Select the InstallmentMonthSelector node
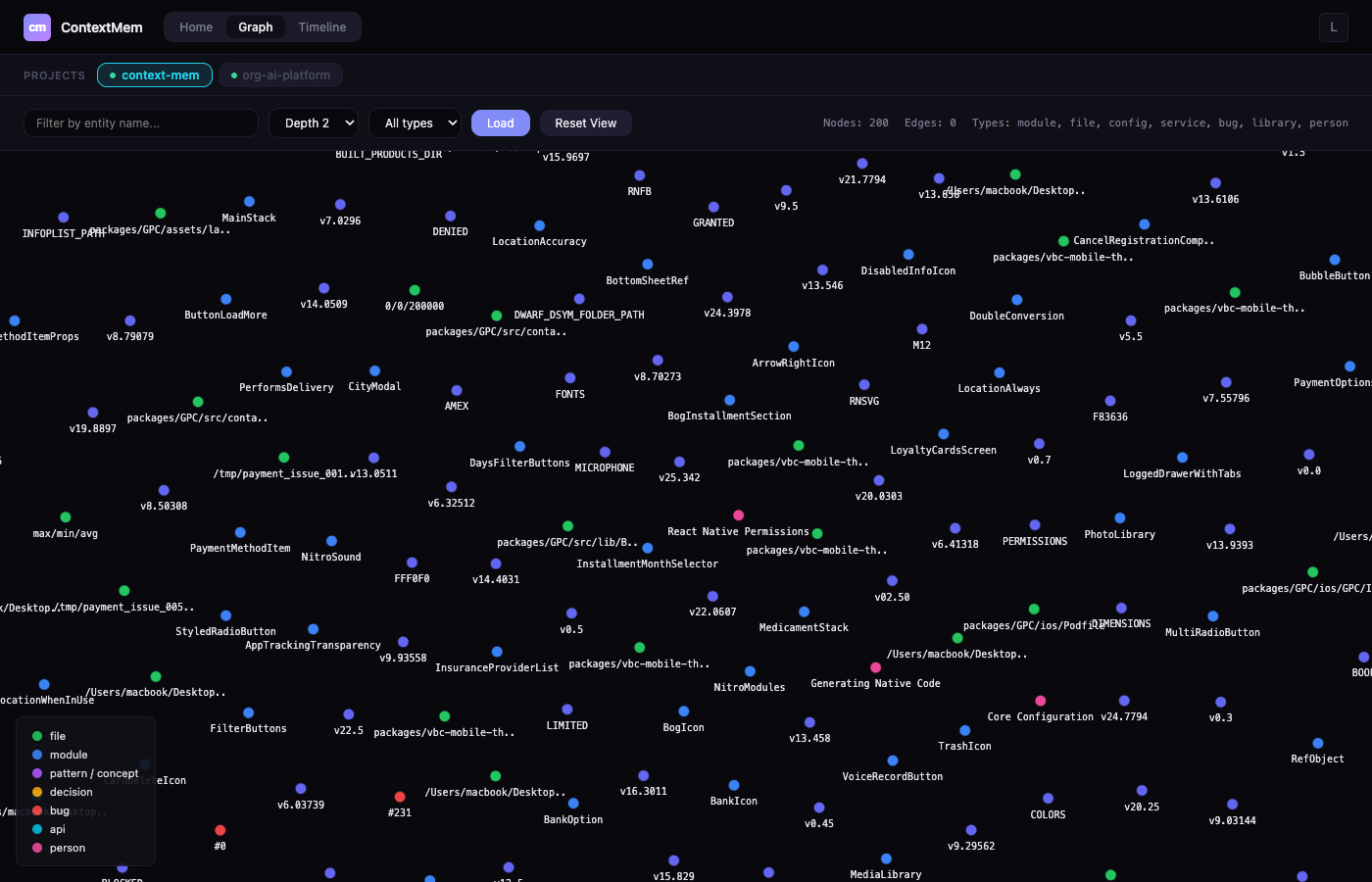Viewport: 1372px width, 882px height. 647,548
